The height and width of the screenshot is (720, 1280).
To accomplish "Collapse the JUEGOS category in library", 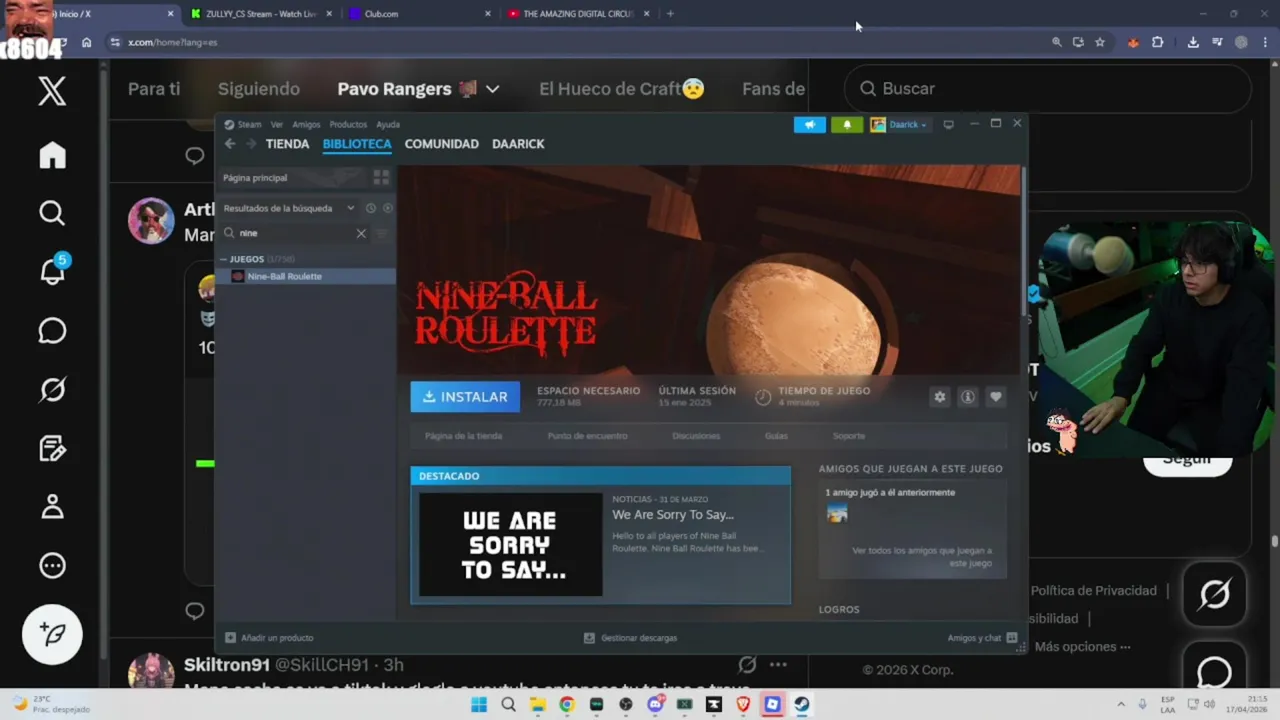I will click(x=224, y=259).
